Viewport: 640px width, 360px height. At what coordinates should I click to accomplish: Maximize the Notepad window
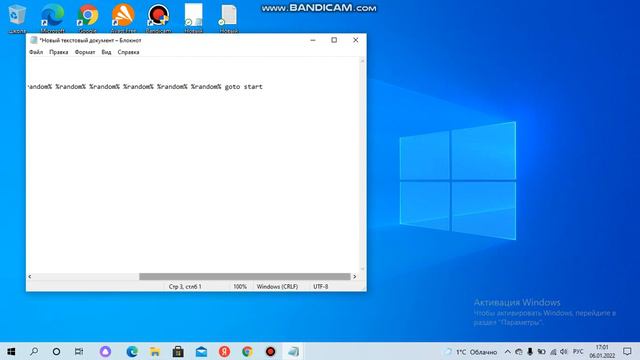tap(334, 40)
